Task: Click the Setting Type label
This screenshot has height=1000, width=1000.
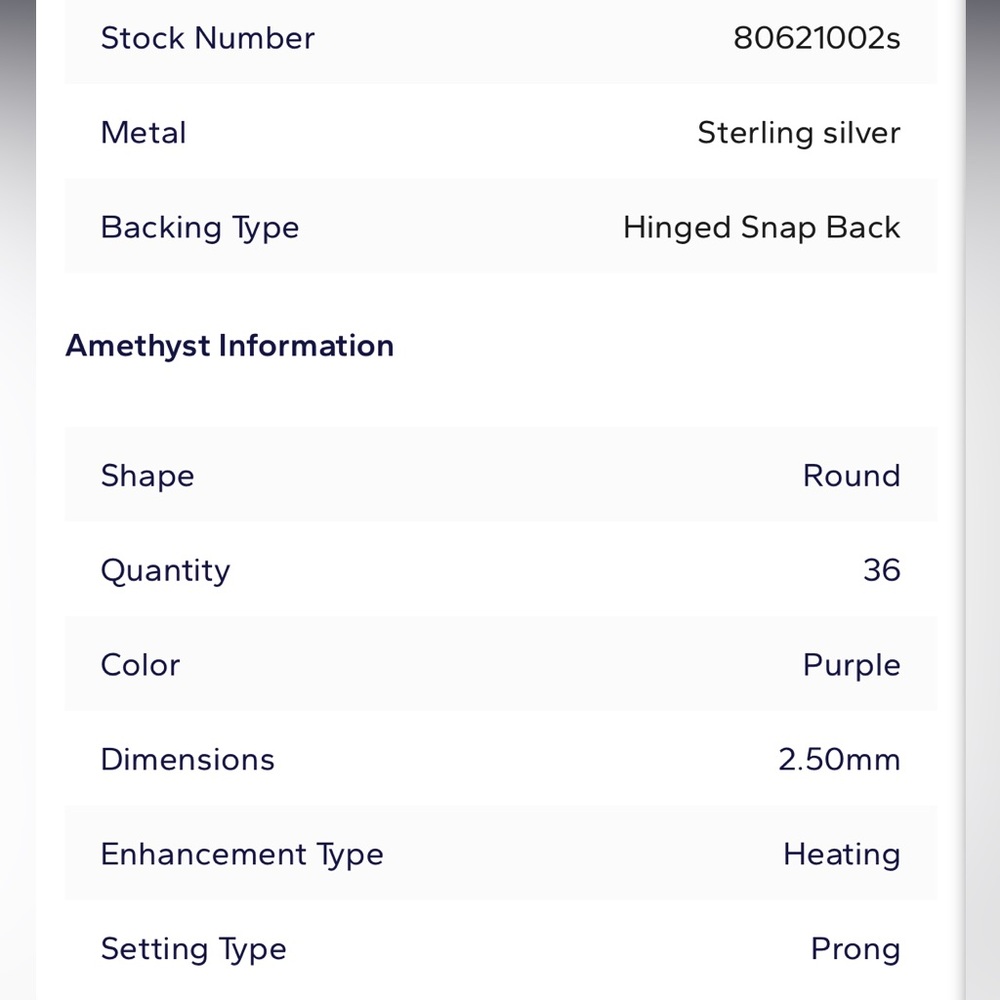Action: 194,950
